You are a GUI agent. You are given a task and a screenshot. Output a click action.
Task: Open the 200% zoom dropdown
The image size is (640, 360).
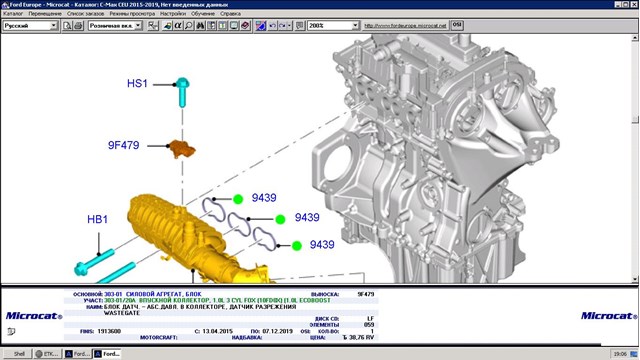[355, 25]
